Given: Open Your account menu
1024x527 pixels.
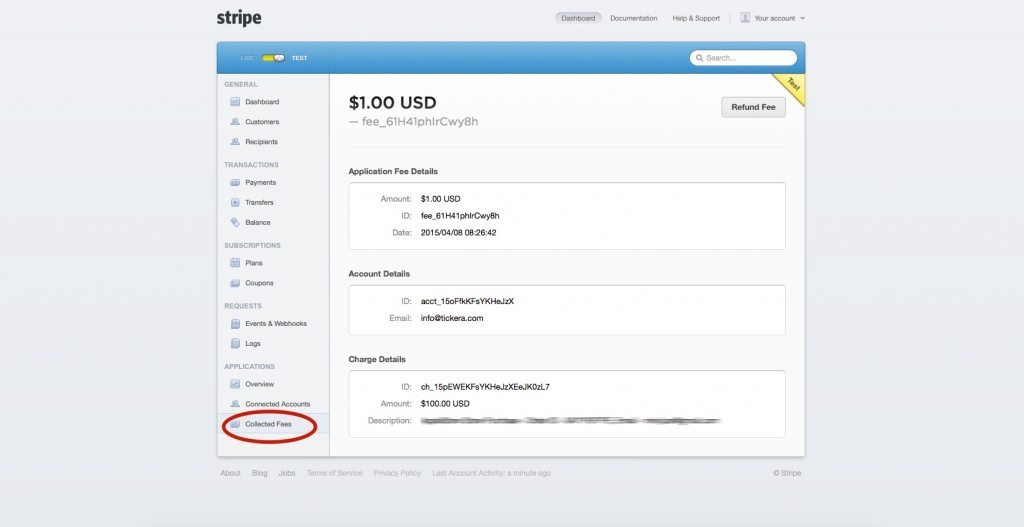Looking at the screenshot, I should coord(773,18).
